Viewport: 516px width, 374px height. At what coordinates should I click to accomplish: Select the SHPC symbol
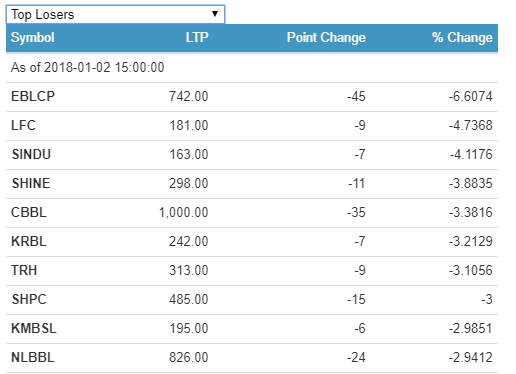pos(29,300)
